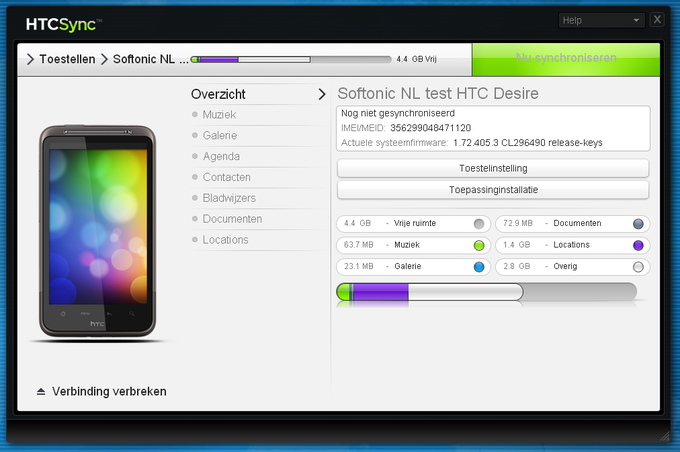Click the chevron before Softonic NL
Viewport: 680px width, 452px height.
tap(104, 59)
